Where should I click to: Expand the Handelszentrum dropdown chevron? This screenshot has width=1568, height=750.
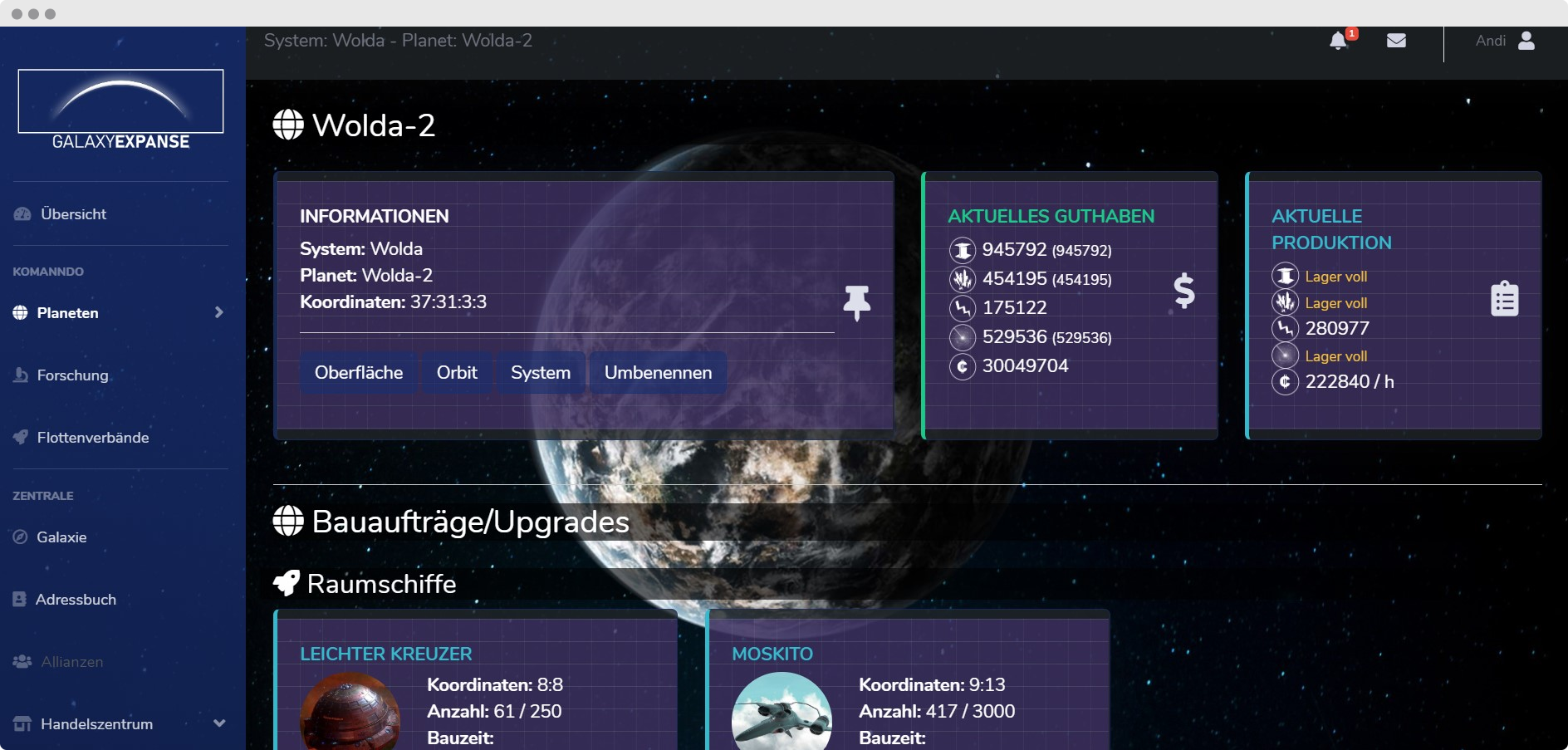pos(219,723)
